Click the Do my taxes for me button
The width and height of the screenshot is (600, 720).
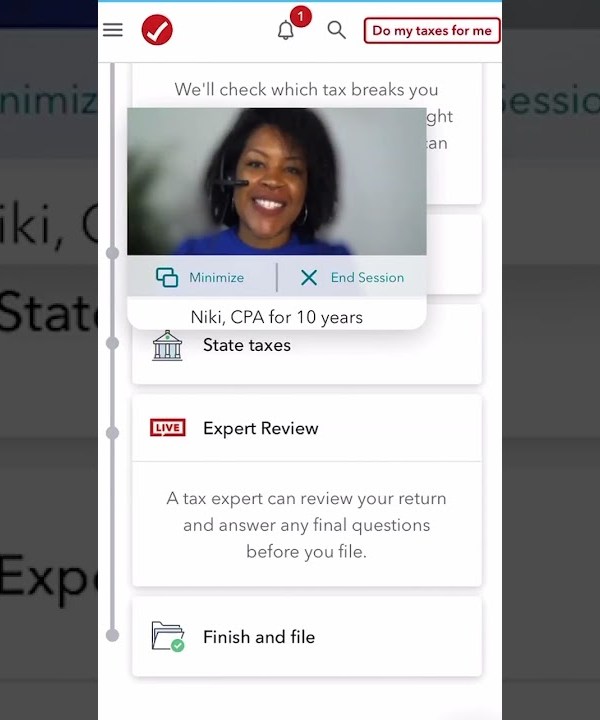point(432,31)
